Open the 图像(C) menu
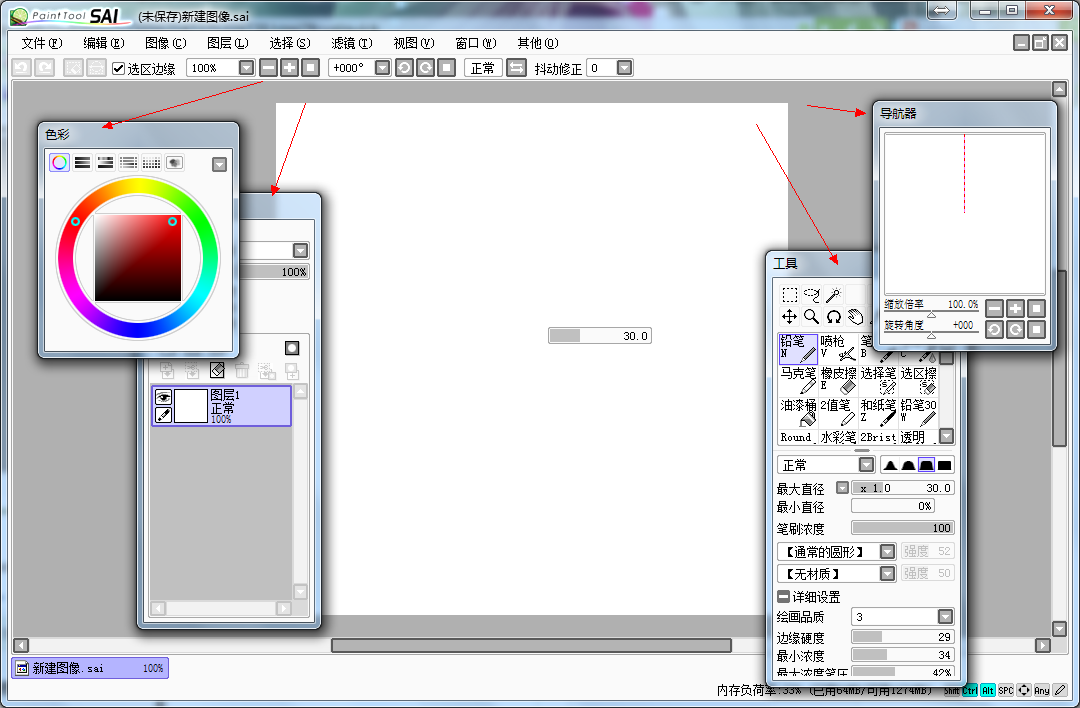This screenshot has height=708, width=1080. 165,43
